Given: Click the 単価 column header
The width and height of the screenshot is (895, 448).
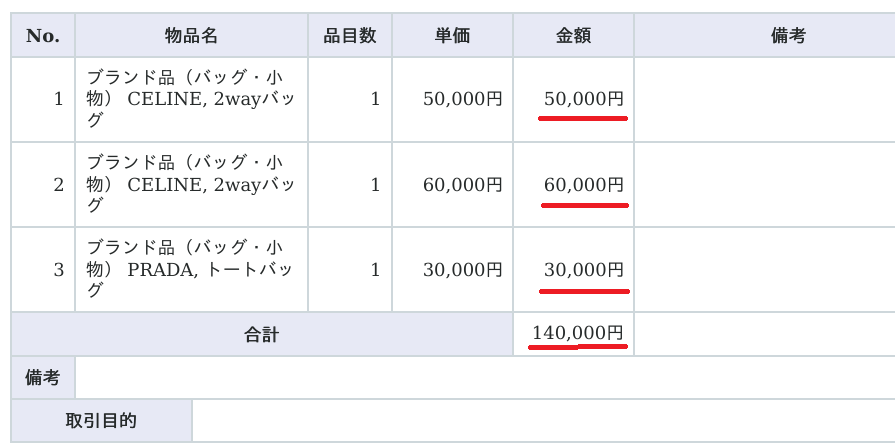Looking at the screenshot, I should coord(452,36).
